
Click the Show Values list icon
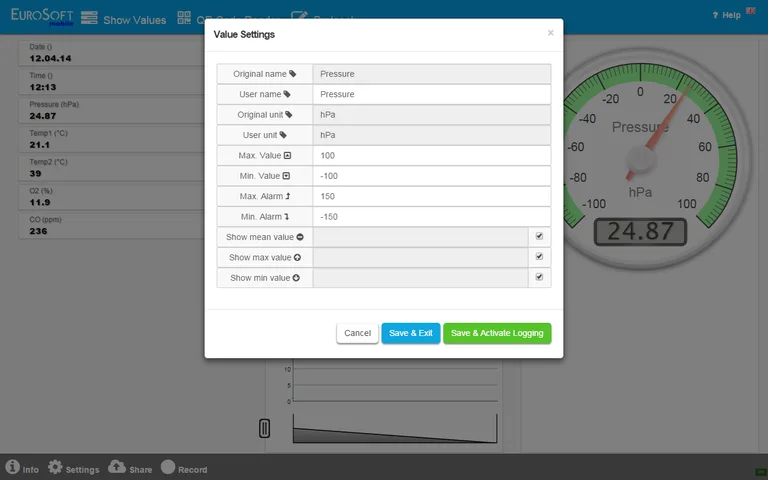89,18
